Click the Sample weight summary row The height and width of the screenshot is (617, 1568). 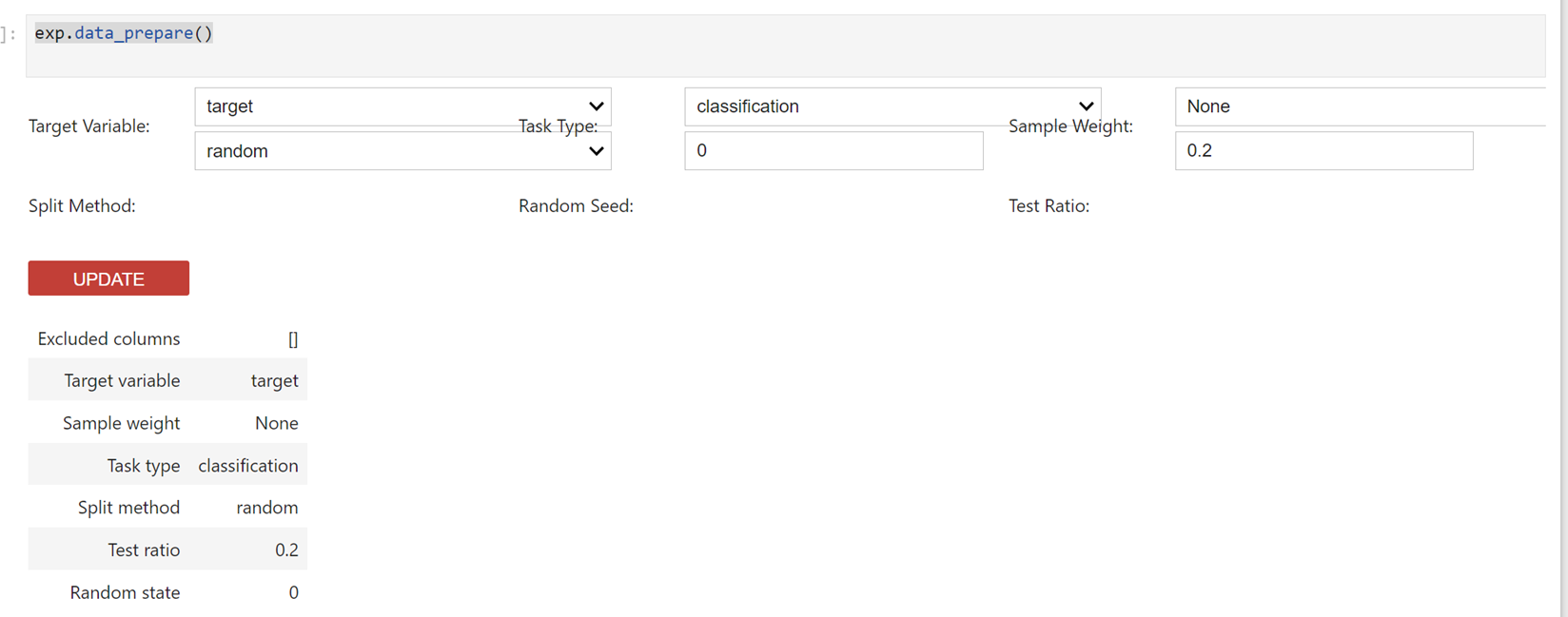coord(167,423)
